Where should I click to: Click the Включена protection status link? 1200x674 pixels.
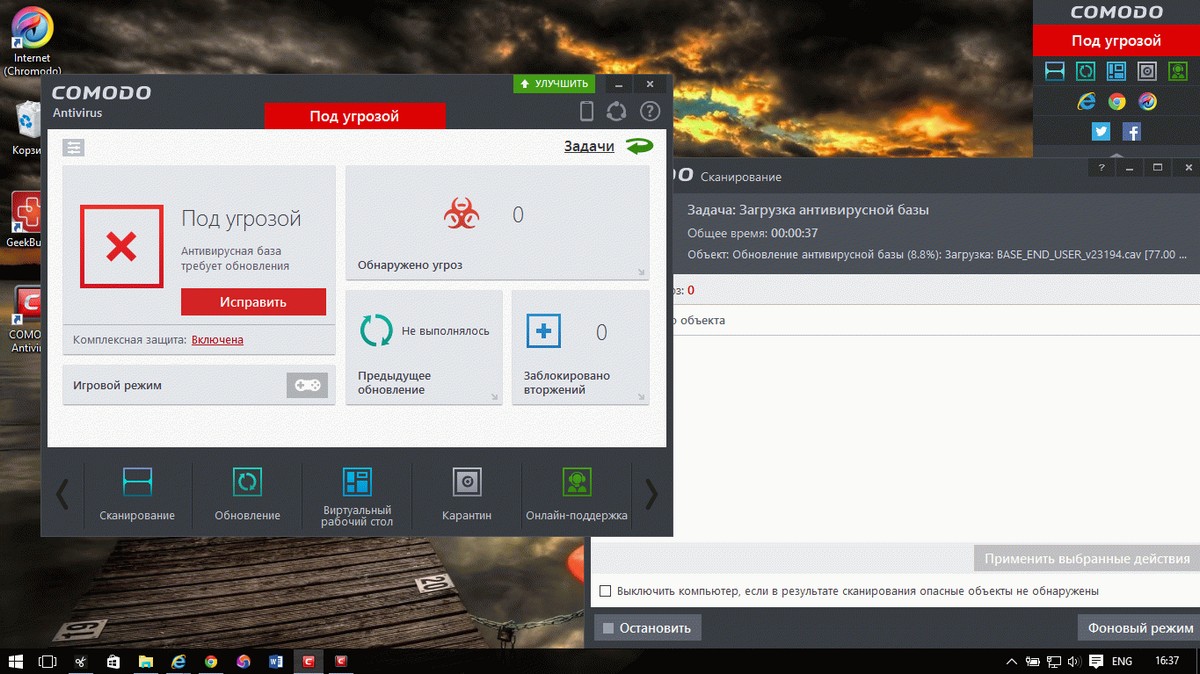pyautogui.click(x=217, y=340)
